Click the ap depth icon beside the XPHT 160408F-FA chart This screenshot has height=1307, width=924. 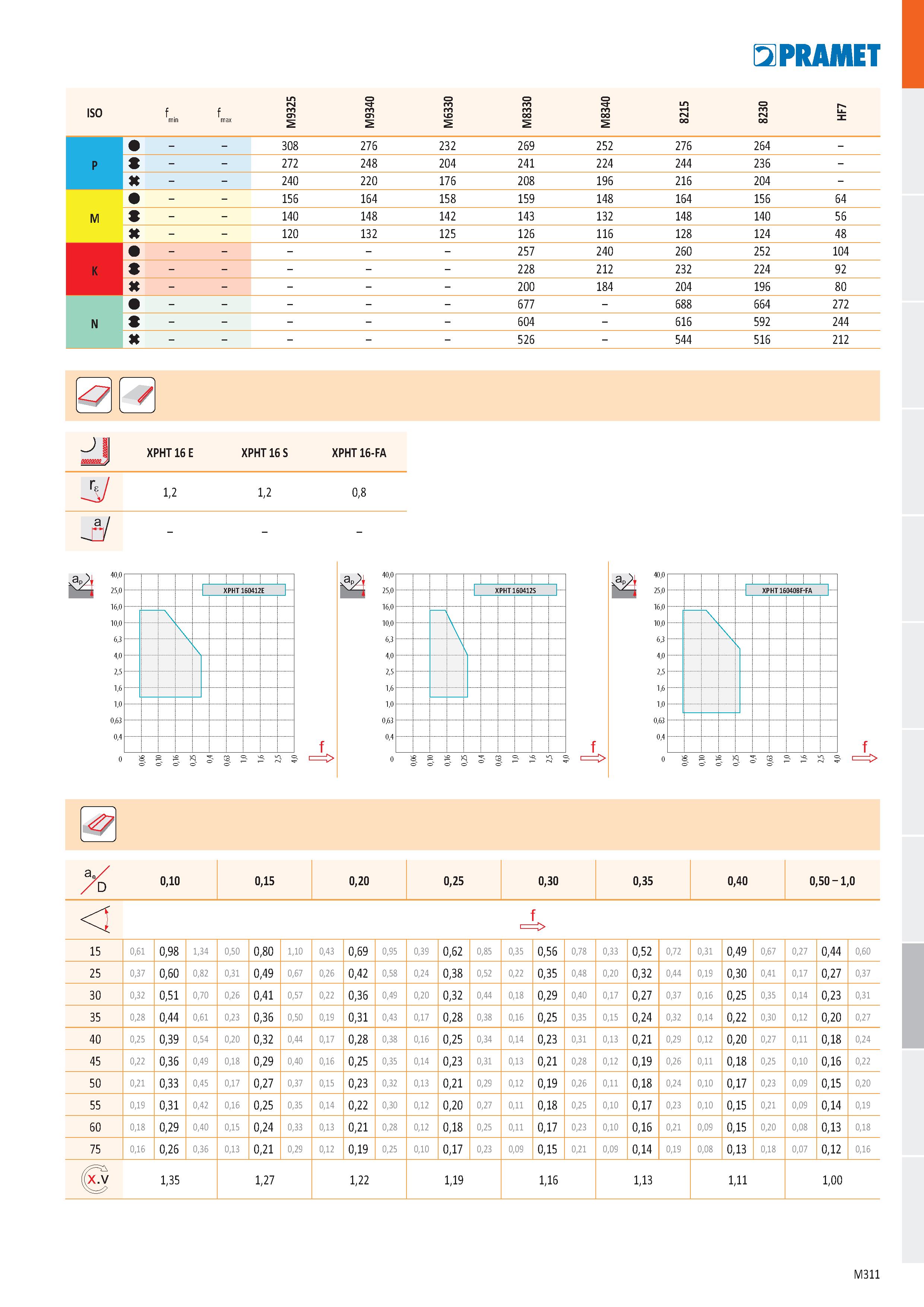pos(624,586)
